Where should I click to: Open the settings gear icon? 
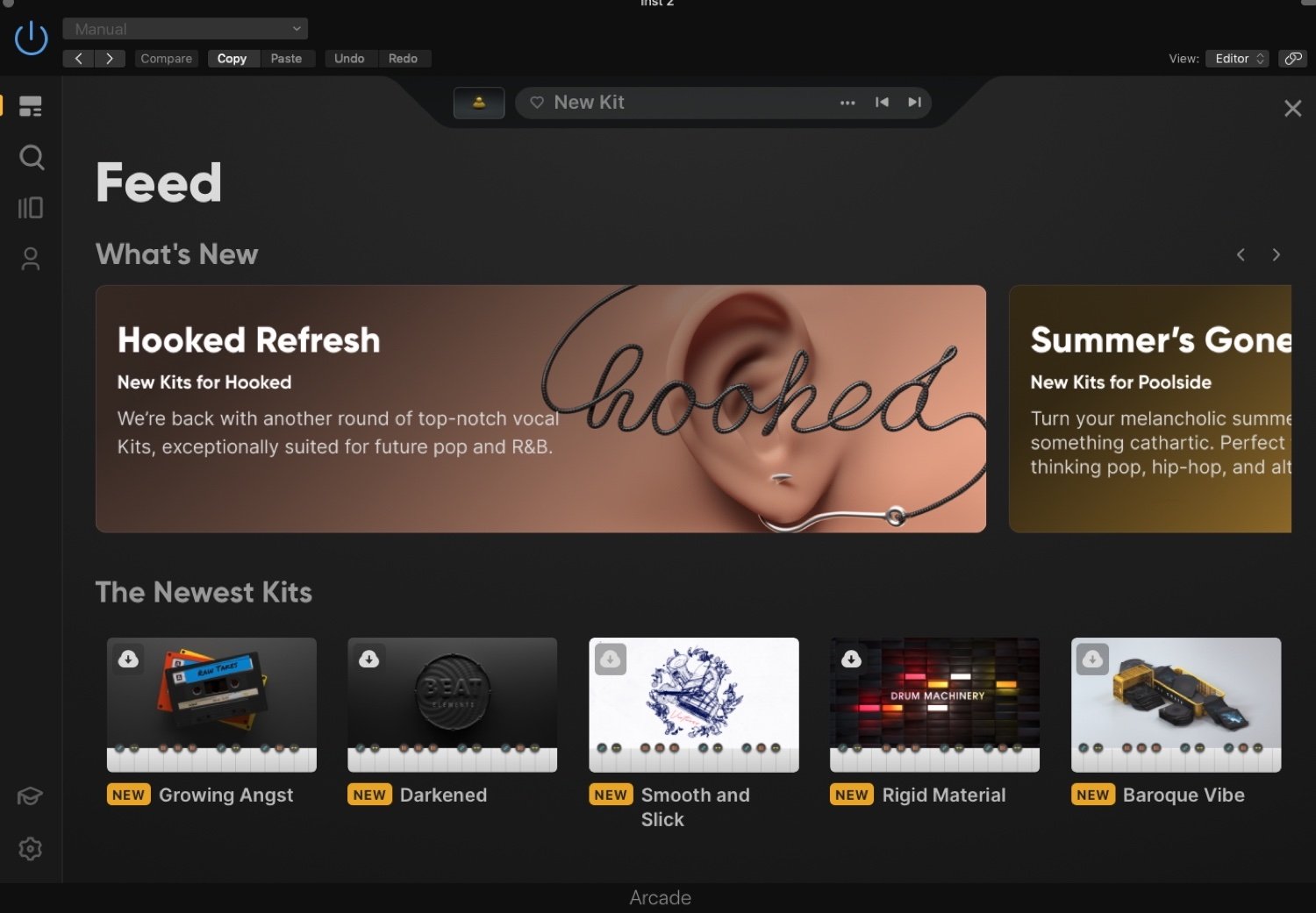coord(31,848)
